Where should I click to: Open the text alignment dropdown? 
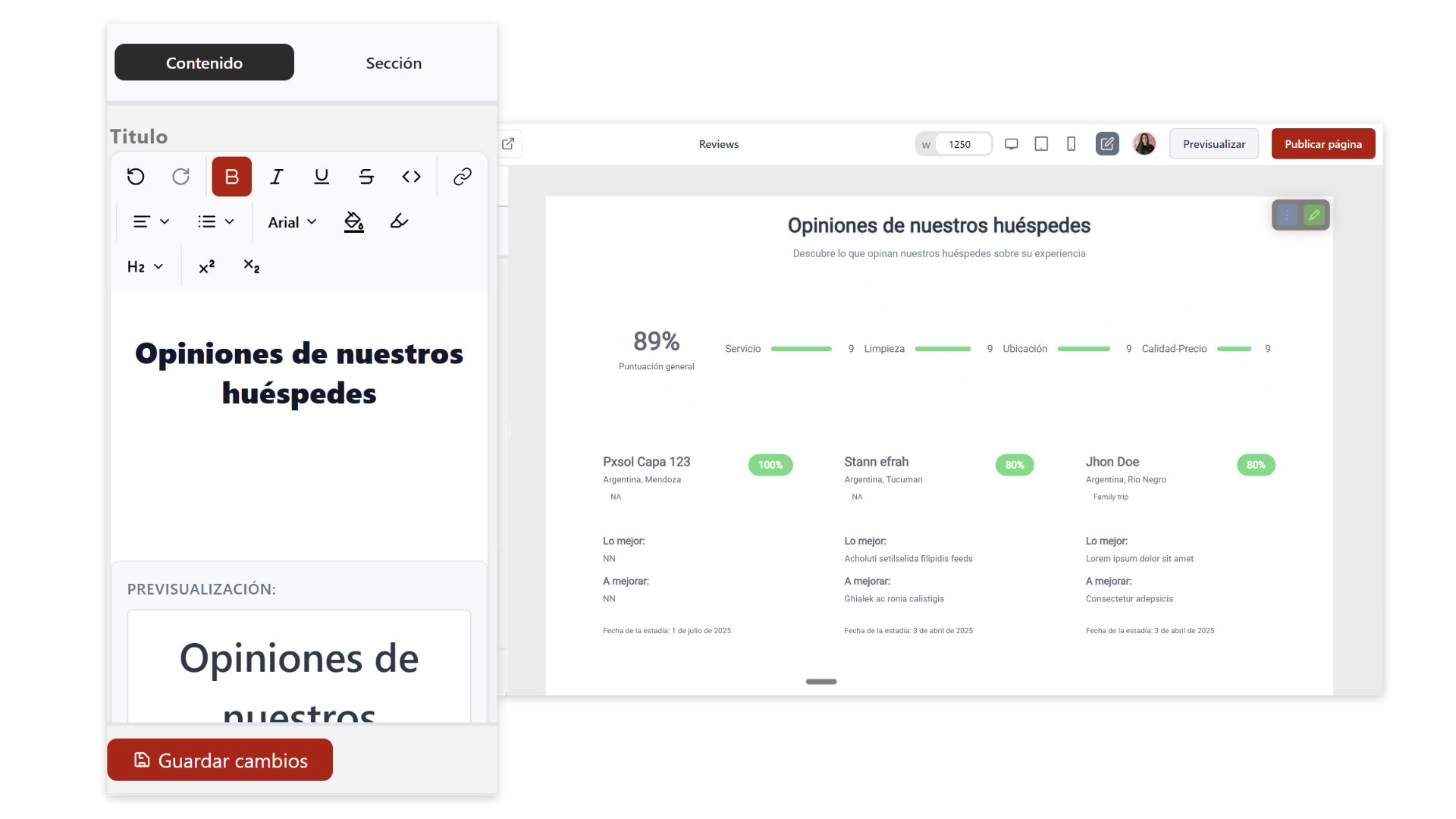151,221
